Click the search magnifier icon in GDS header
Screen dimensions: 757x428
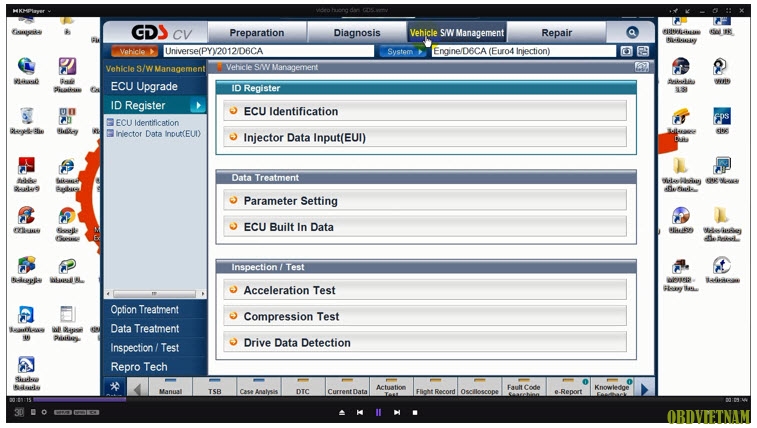click(632, 33)
